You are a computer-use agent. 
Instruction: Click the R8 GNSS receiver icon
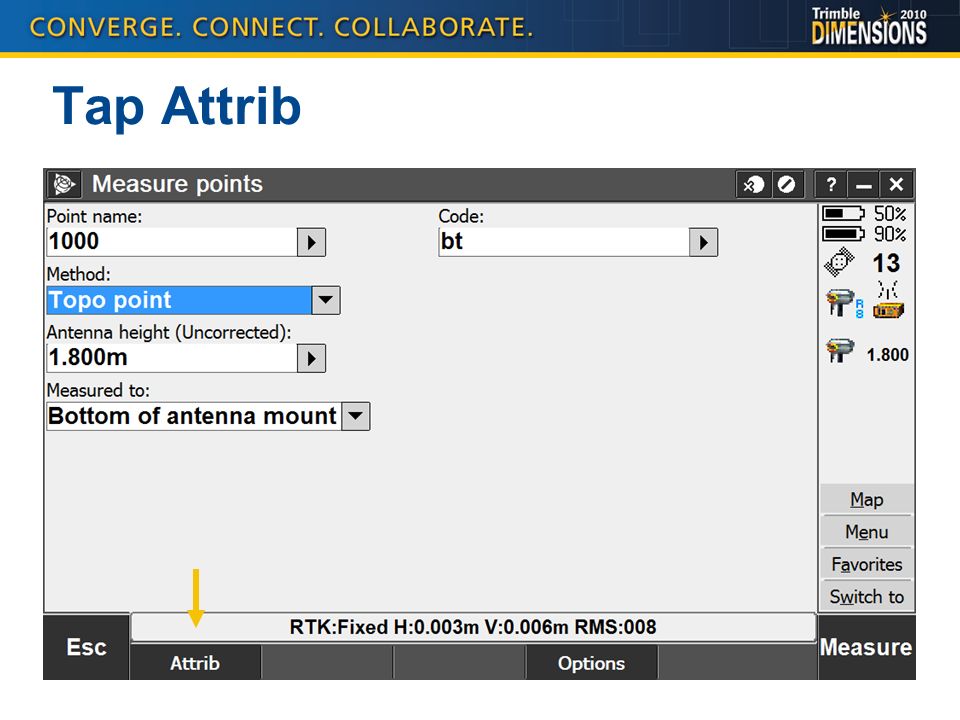click(x=844, y=303)
